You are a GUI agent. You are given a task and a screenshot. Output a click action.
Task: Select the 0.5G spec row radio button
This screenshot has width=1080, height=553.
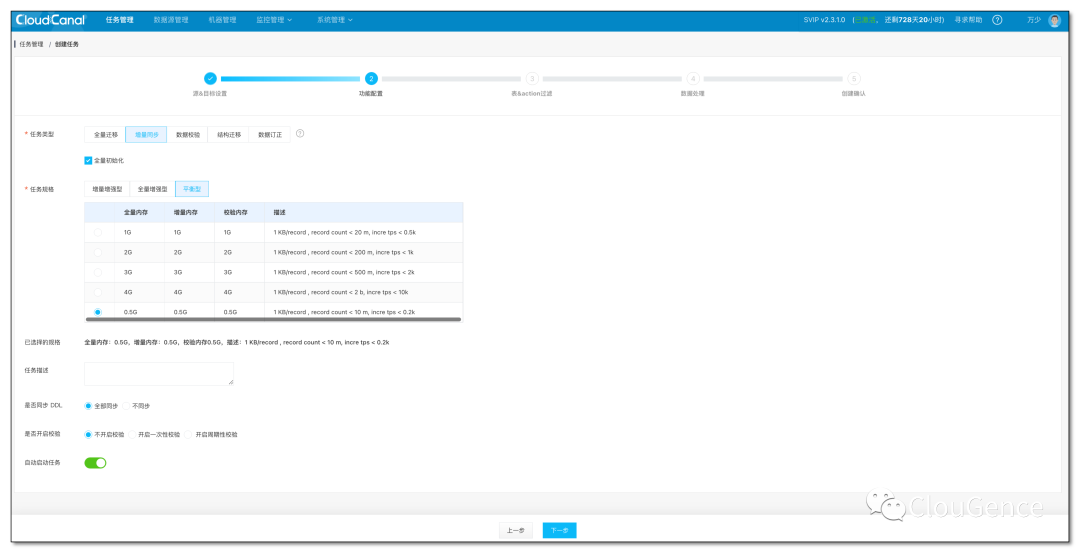coord(98,312)
